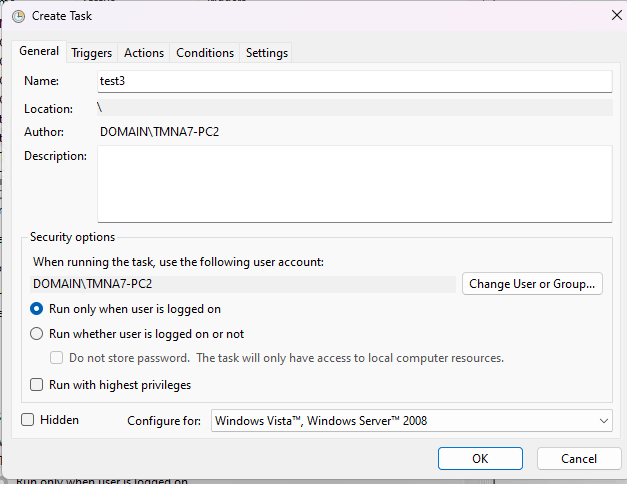Image resolution: width=627 pixels, height=484 pixels.
Task: Click the user account field DOMAIN\TMNA7-PC2
Action: point(243,284)
